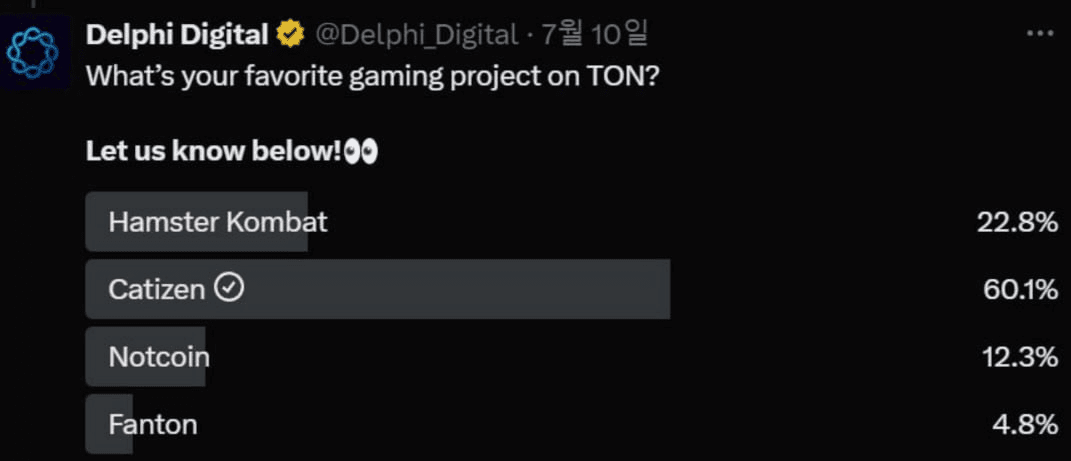Image resolution: width=1071 pixels, height=461 pixels.
Task: Click the @Delphi_Digital handle
Action: pos(416,36)
